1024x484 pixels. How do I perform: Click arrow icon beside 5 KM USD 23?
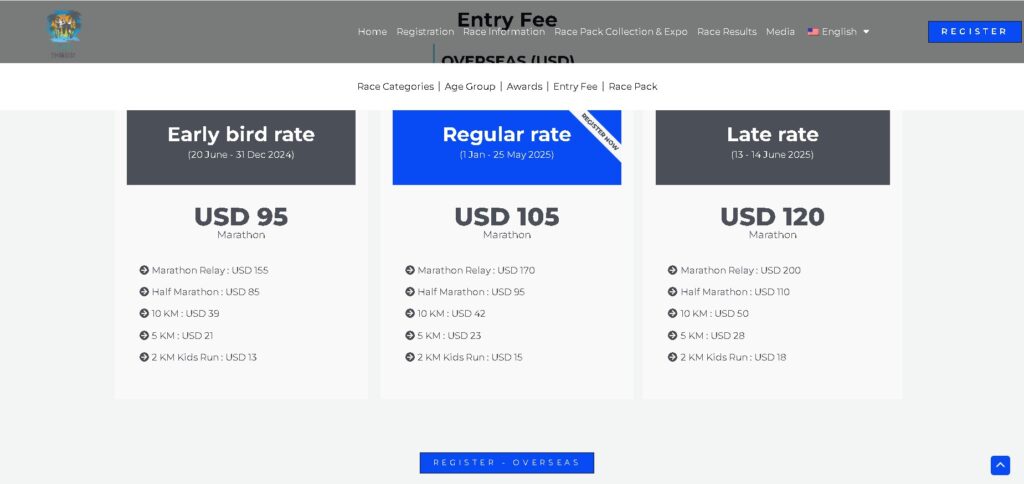[x=410, y=335]
